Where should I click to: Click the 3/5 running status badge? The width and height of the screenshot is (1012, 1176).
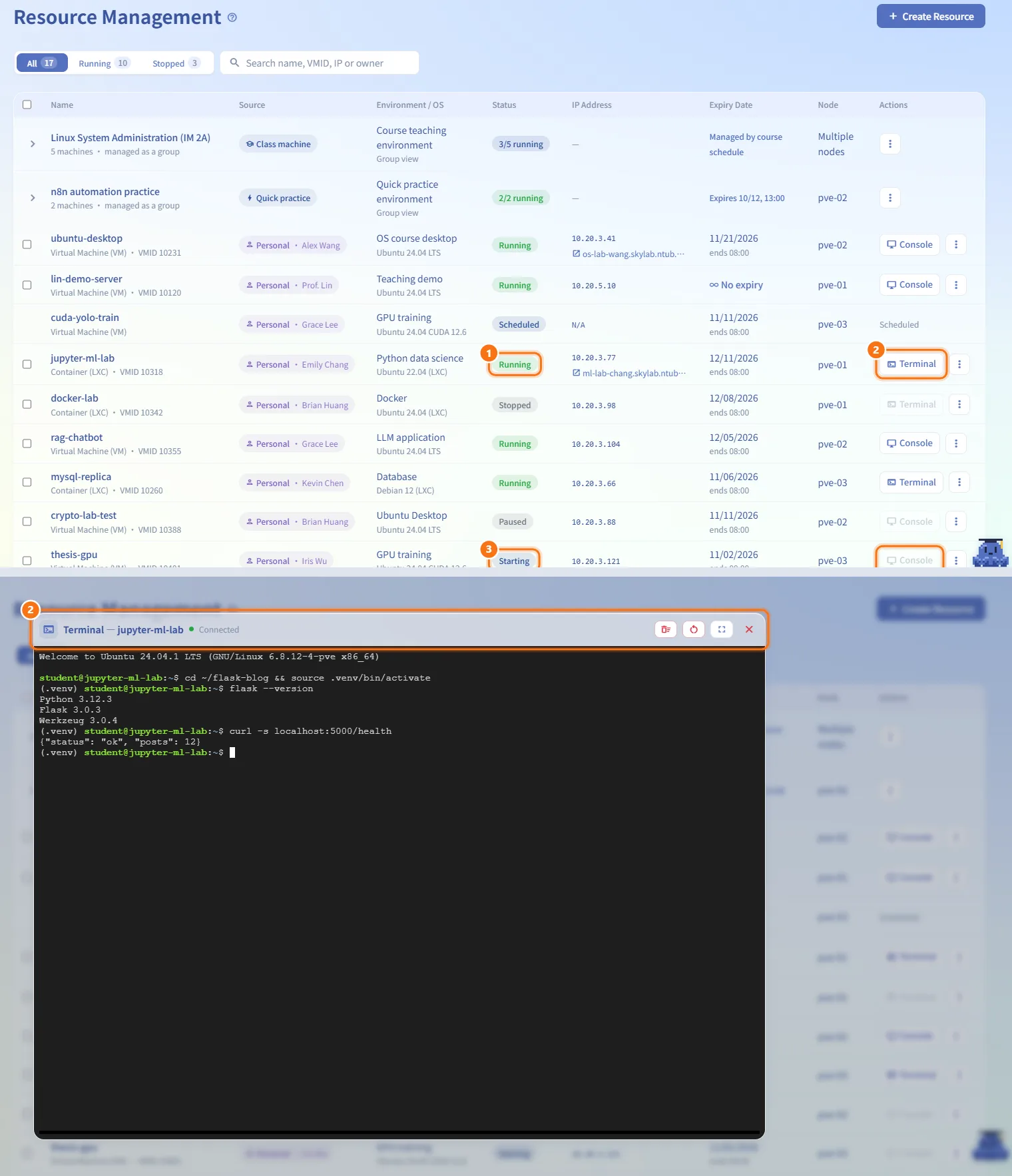pos(521,144)
